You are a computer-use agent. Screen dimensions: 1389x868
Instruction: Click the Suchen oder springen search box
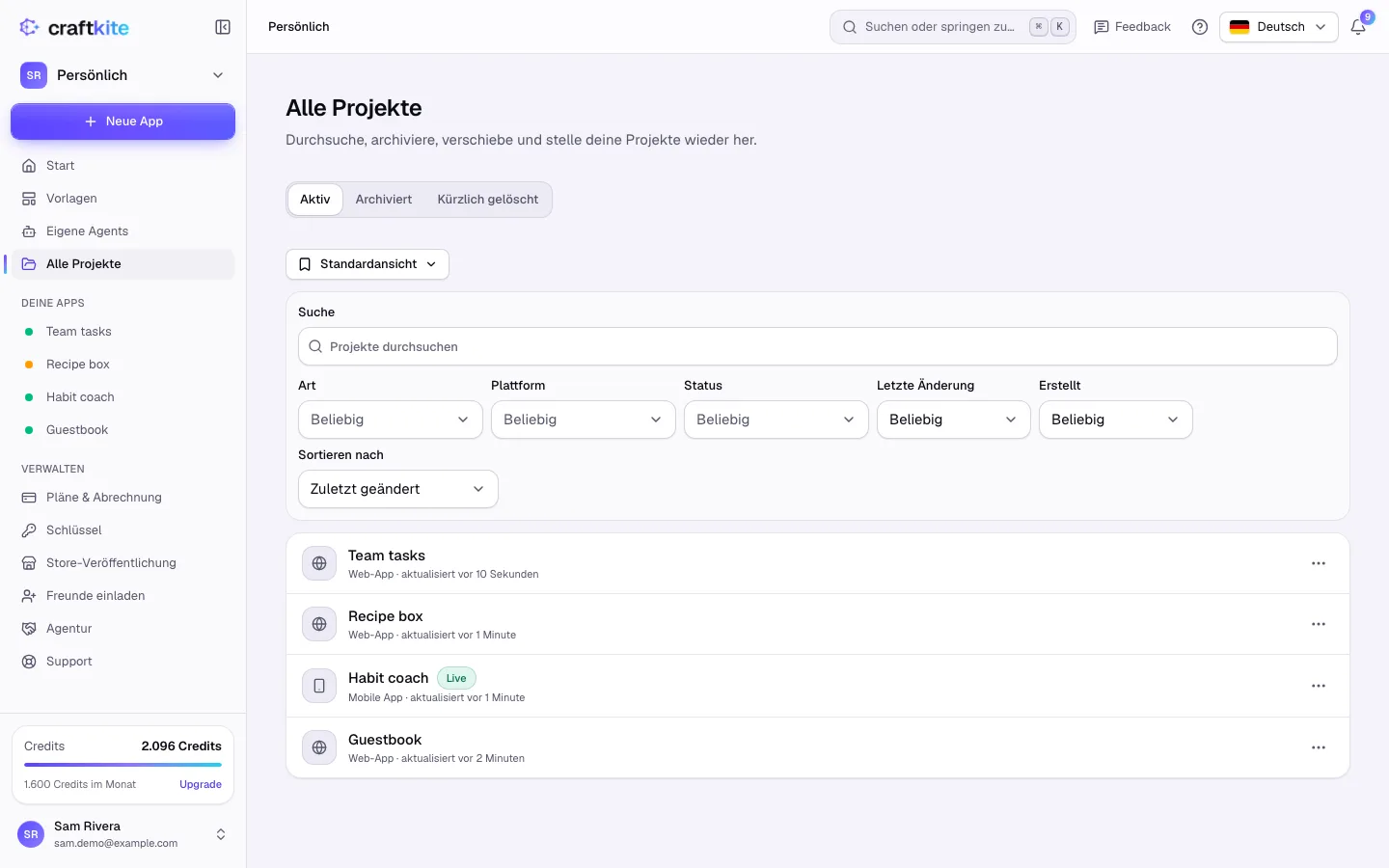coord(953,27)
